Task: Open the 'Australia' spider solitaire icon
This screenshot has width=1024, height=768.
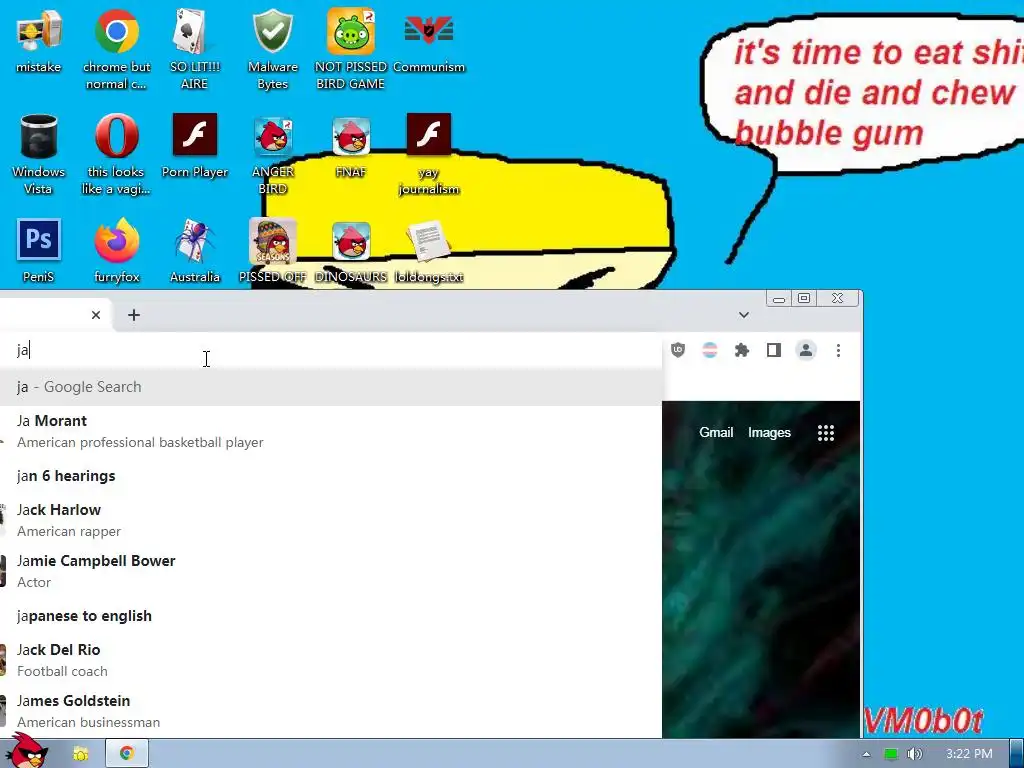Action: coord(195,251)
